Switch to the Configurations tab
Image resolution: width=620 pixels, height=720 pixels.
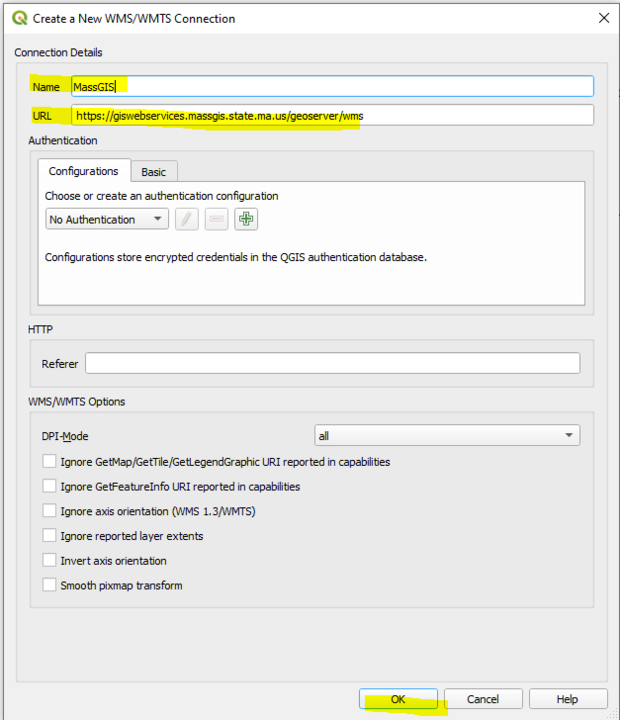[x=84, y=171]
